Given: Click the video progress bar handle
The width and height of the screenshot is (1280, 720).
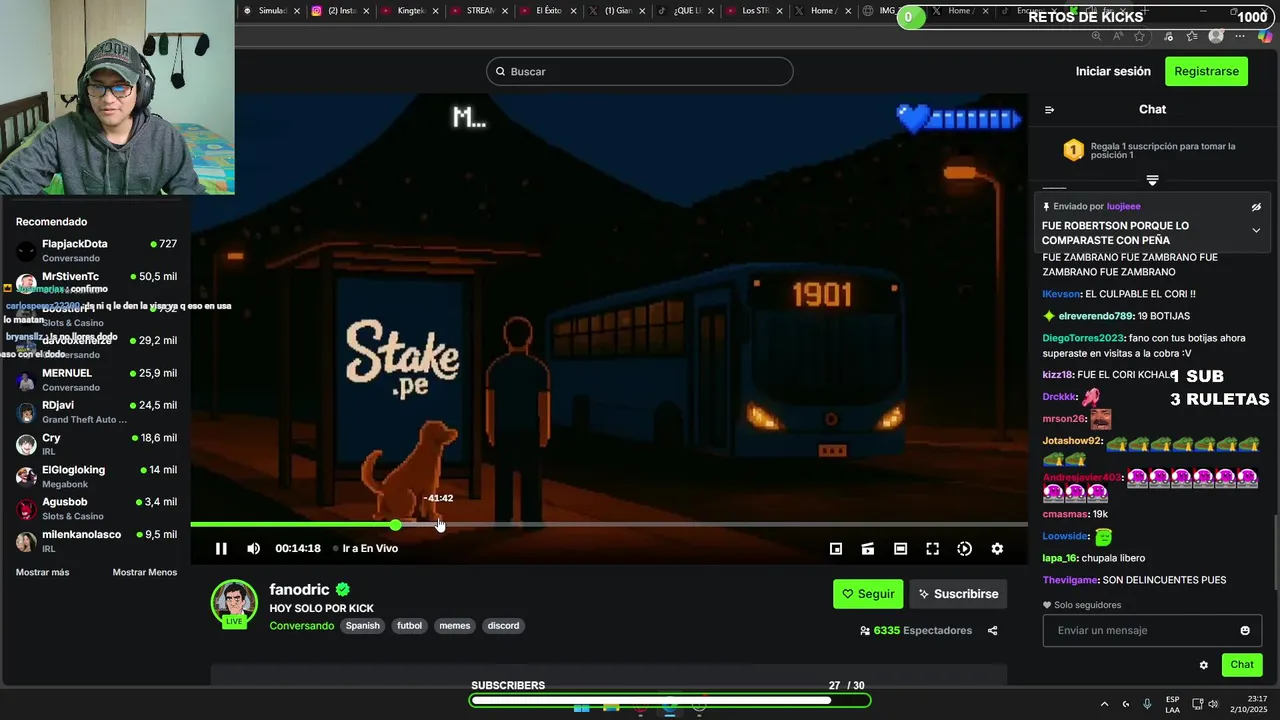Looking at the screenshot, I should (x=396, y=524).
